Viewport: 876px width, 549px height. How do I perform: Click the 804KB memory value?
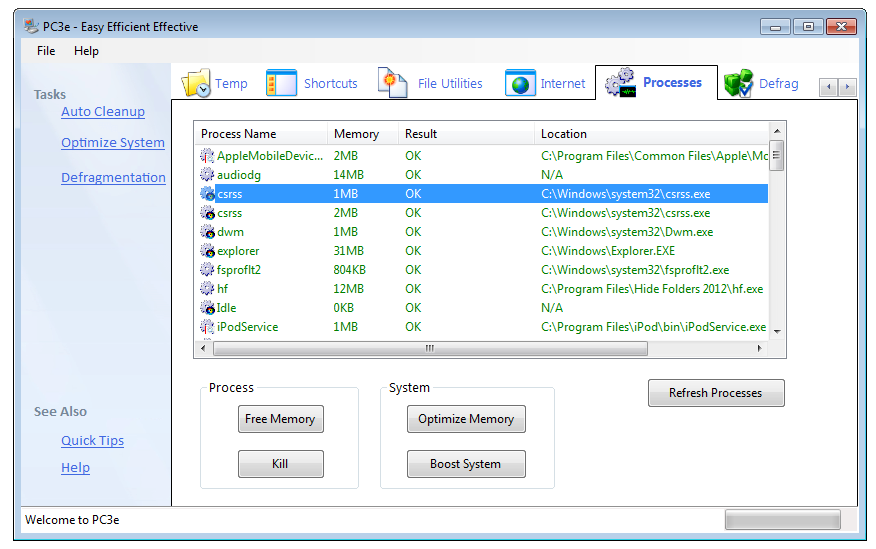click(350, 270)
